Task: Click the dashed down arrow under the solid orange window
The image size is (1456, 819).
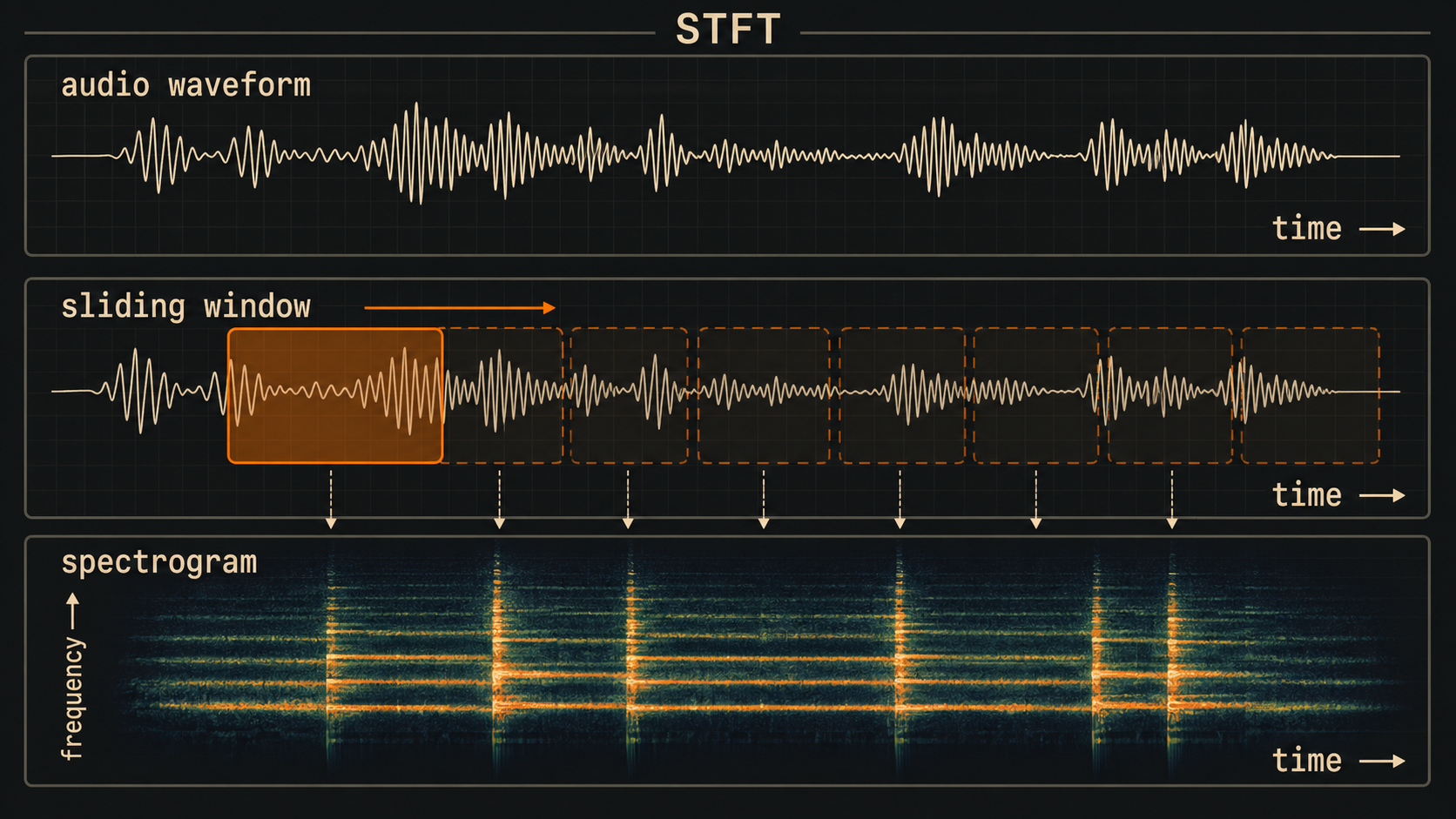Action: coord(331,500)
